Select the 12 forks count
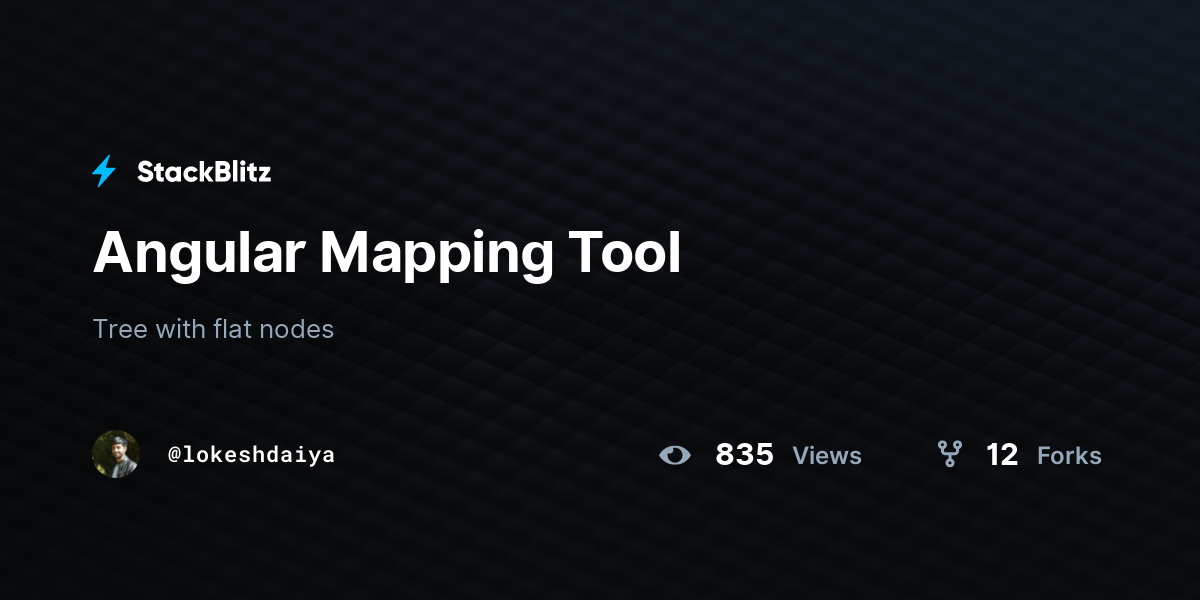The image size is (1200, 600). tap(1002, 455)
